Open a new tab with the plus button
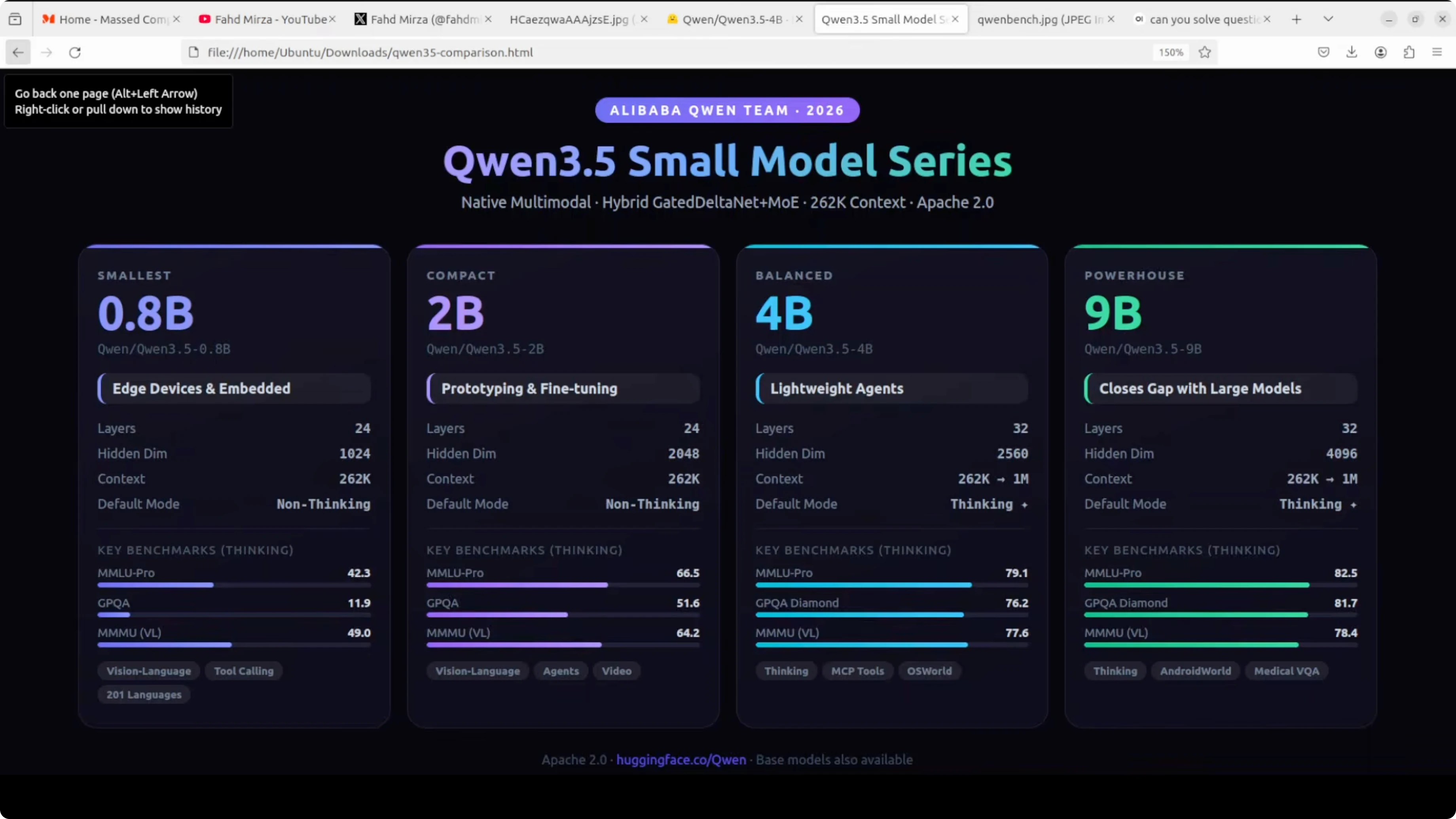Image resolution: width=1456 pixels, height=819 pixels. coord(1297,19)
